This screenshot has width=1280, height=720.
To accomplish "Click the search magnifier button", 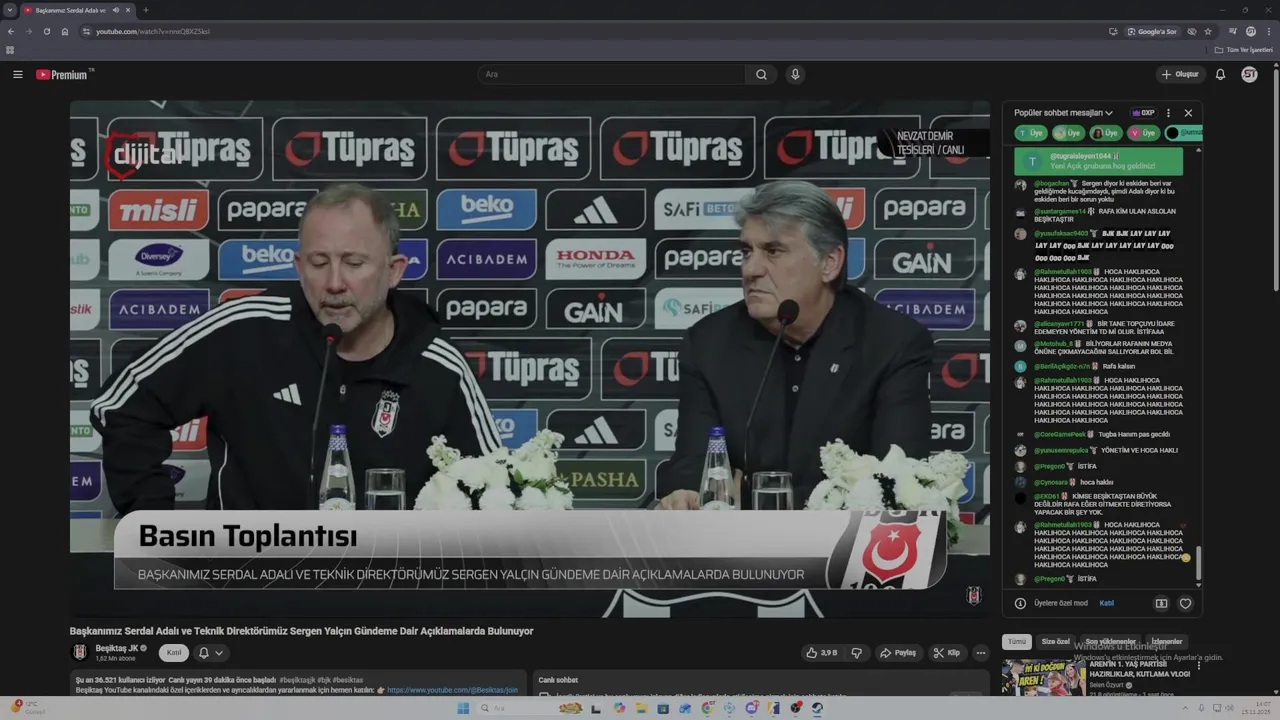I will click(x=761, y=74).
